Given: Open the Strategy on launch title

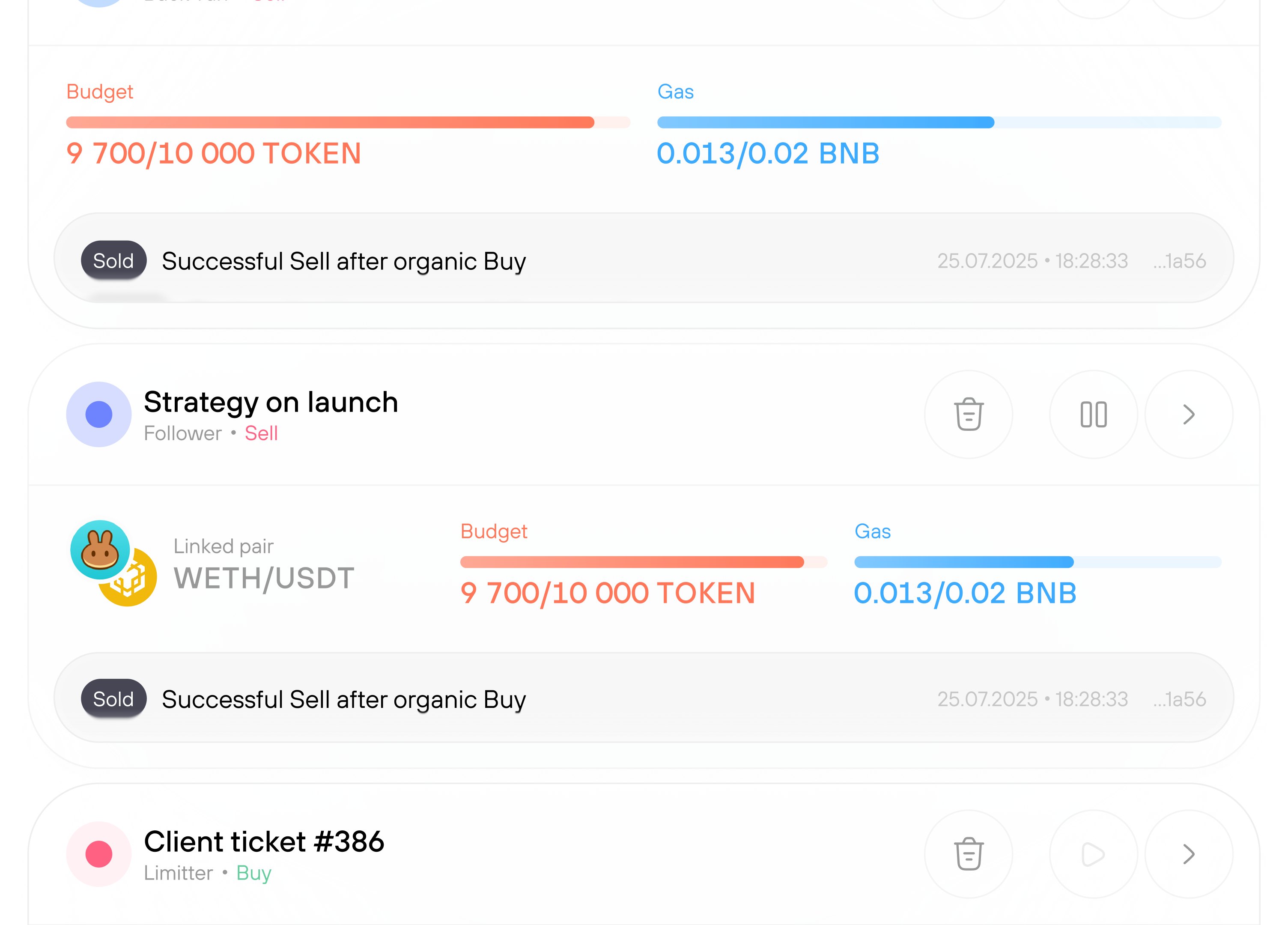Looking at the screenshot, I should pyautogui.click(x=271, y=402).
